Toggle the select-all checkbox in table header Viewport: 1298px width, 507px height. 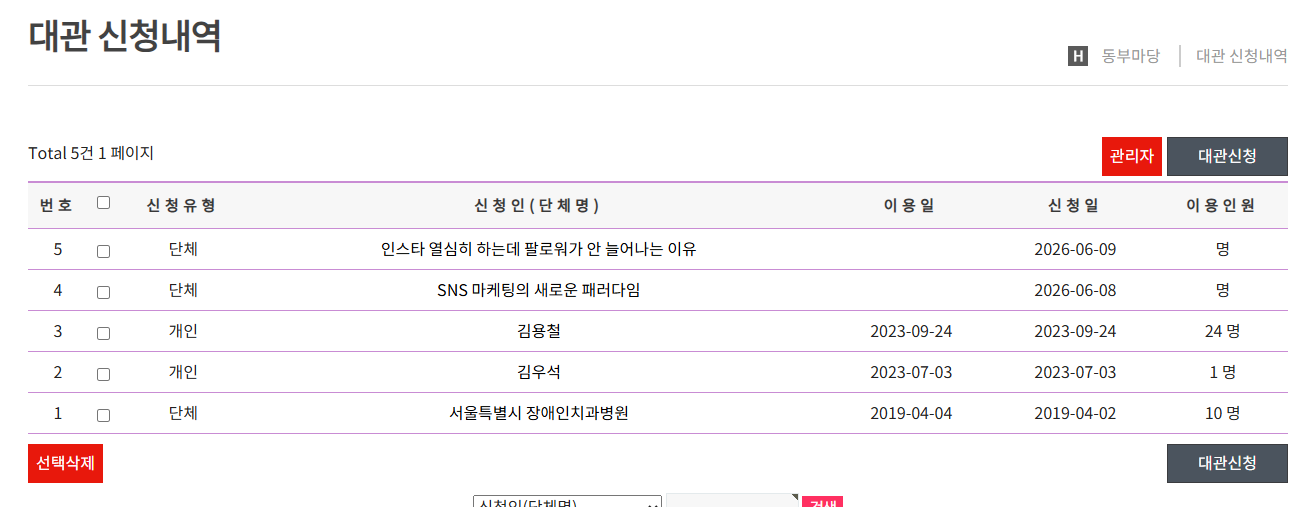tap(103, 202)
